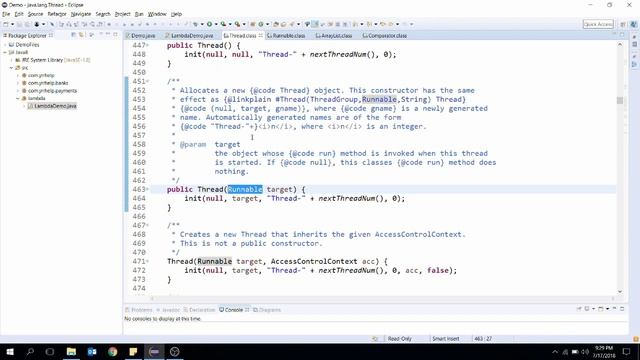Open Outlook from the taskbar
The height and width of the screenshot is (360, 640).
(92, 351)
